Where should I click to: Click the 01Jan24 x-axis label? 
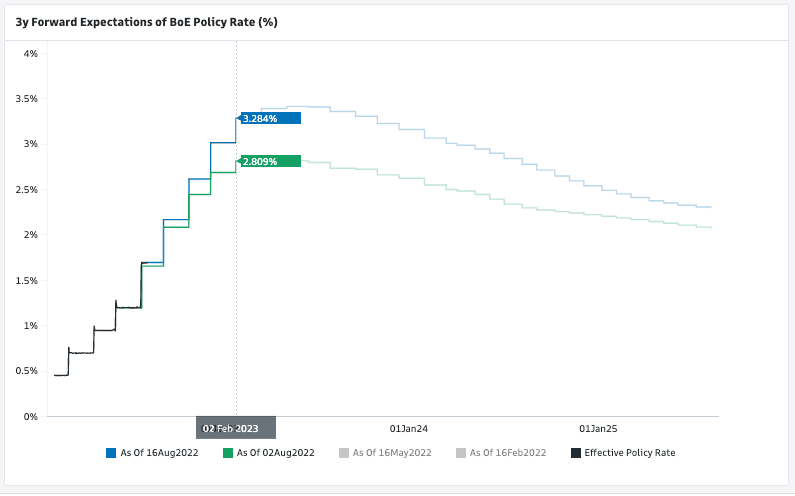point(408,428)
